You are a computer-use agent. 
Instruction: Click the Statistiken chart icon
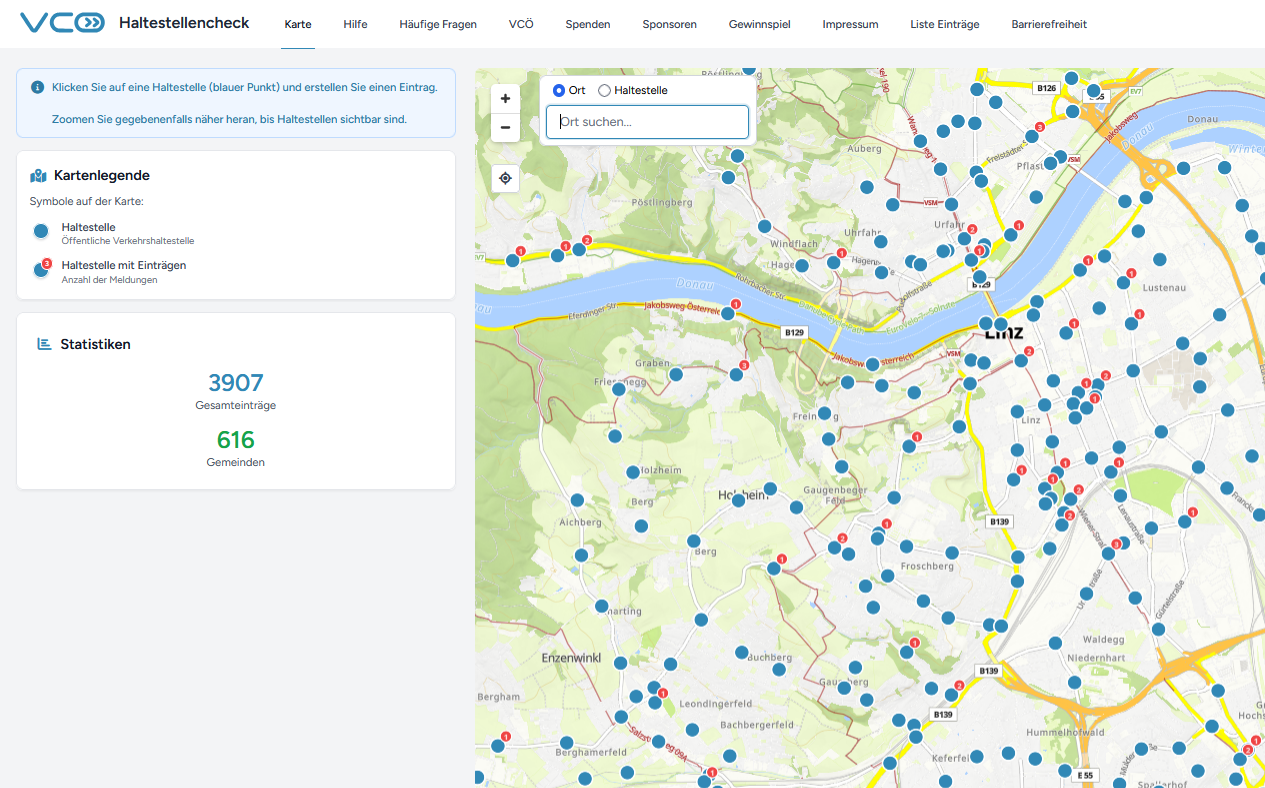(x=44, y=344)
